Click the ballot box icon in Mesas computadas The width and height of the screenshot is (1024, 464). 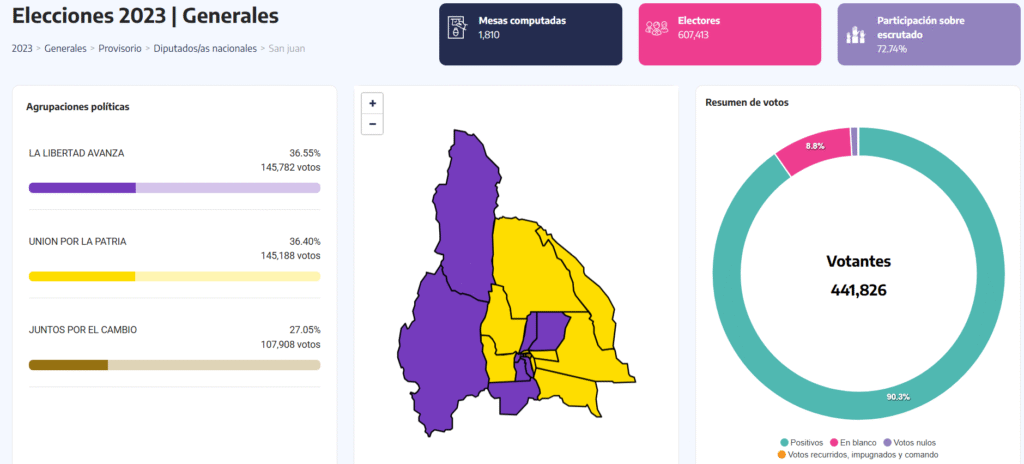[456, 27]
